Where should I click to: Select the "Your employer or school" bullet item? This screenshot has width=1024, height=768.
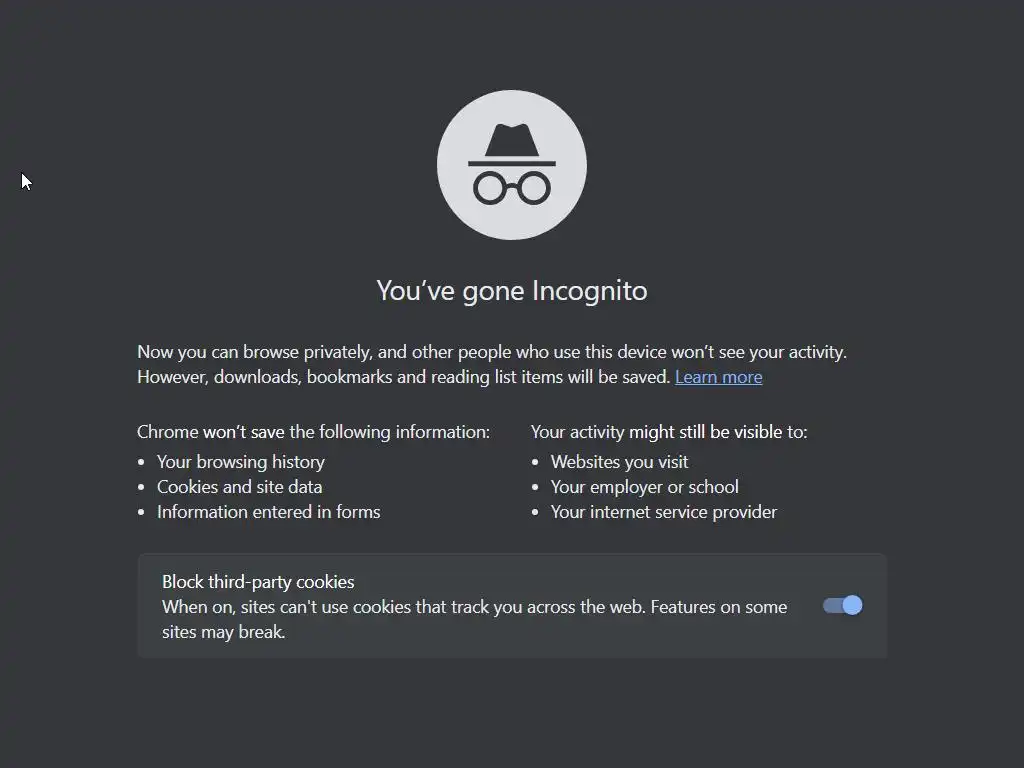[x=644, y=487]
